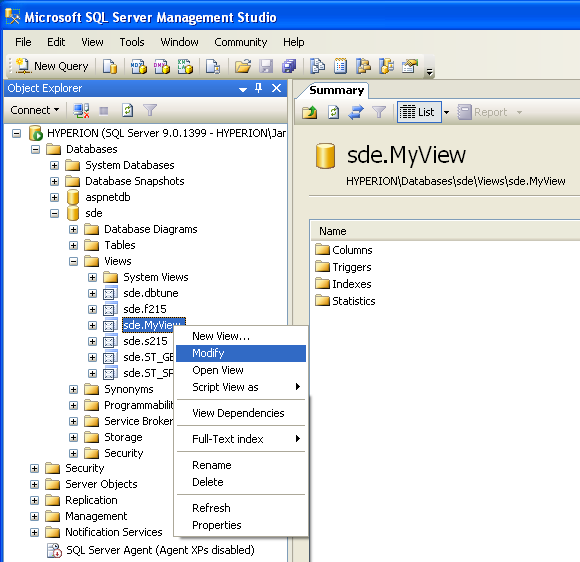Click the Summary page toolbar icon
The image size is (580, 562).
(x=340, y=66)
